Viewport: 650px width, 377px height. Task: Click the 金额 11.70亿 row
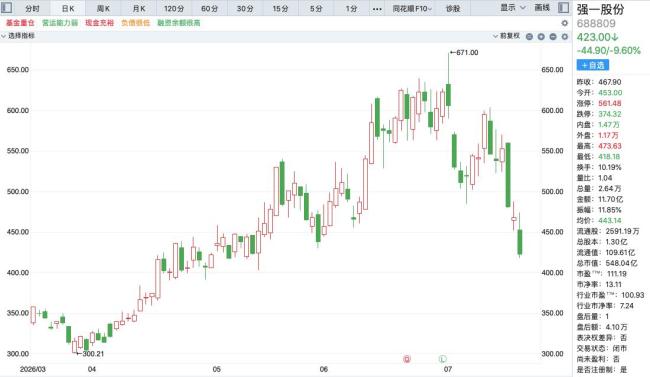[x=600, y=199]
